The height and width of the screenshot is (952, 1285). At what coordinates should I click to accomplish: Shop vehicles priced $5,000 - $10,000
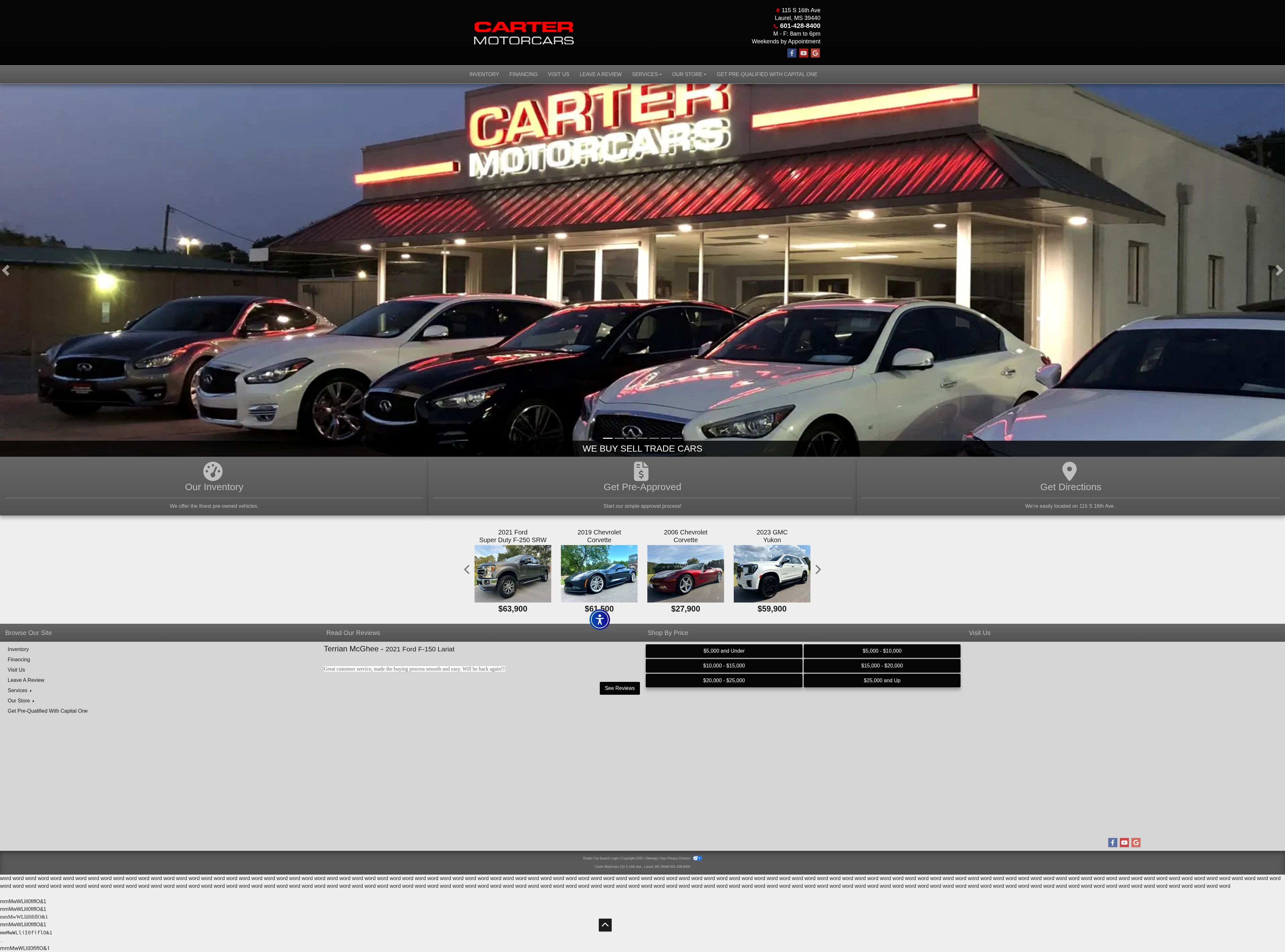[882, 651]
